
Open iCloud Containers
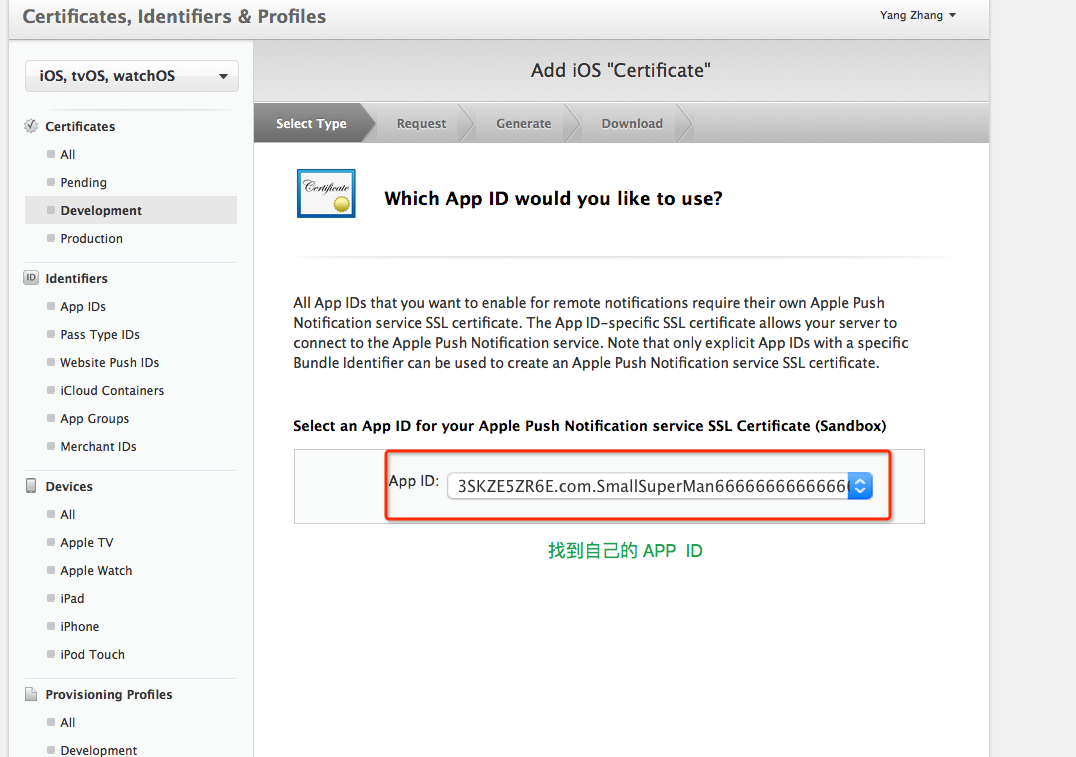pos(112,391)
